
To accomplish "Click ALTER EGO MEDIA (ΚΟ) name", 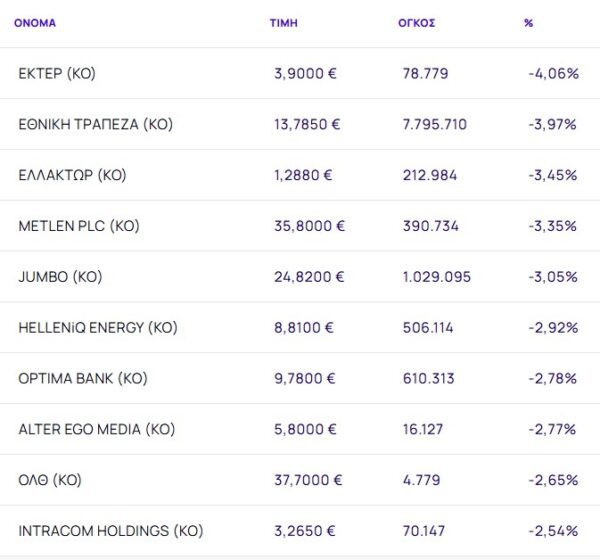I will click(97, 429).
